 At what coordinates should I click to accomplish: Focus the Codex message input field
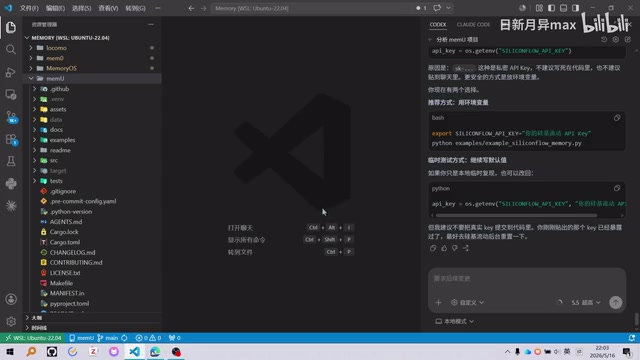tap(527, 279)
